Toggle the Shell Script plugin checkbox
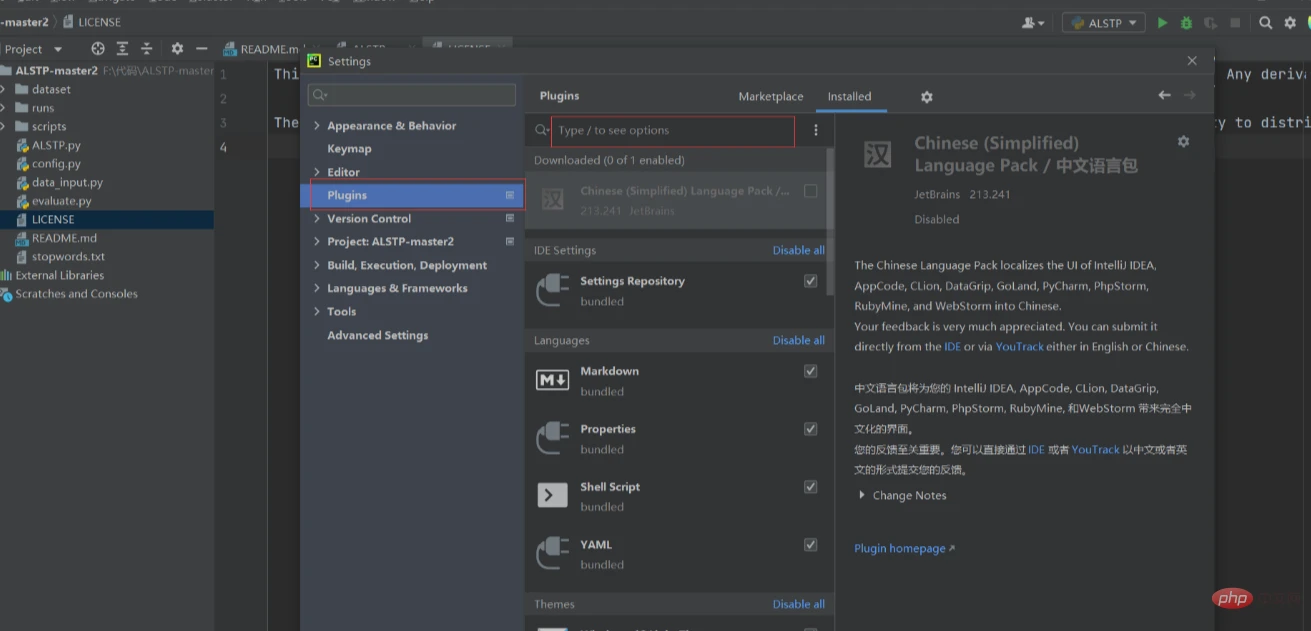Image resolution: width=1311 pixels, height=631 pixels. (810, 487)
